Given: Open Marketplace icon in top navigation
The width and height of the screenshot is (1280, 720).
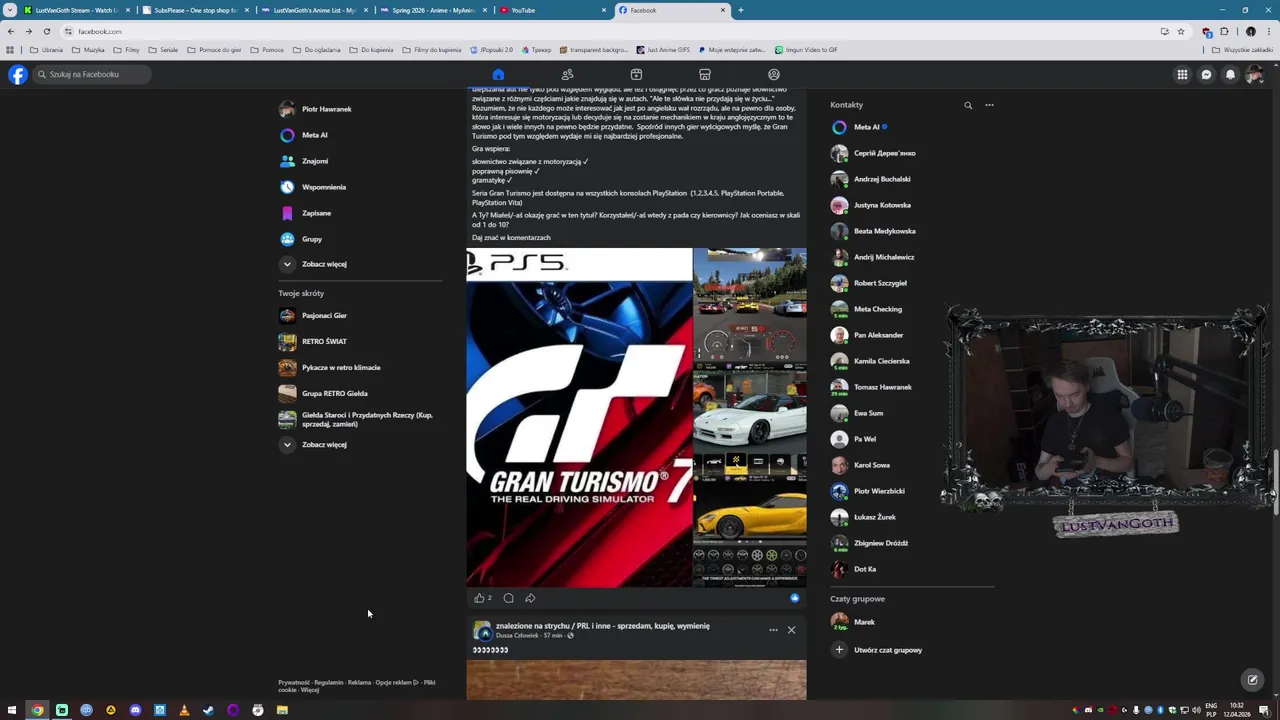Looking at the screenshot, I should coord(705,74).
